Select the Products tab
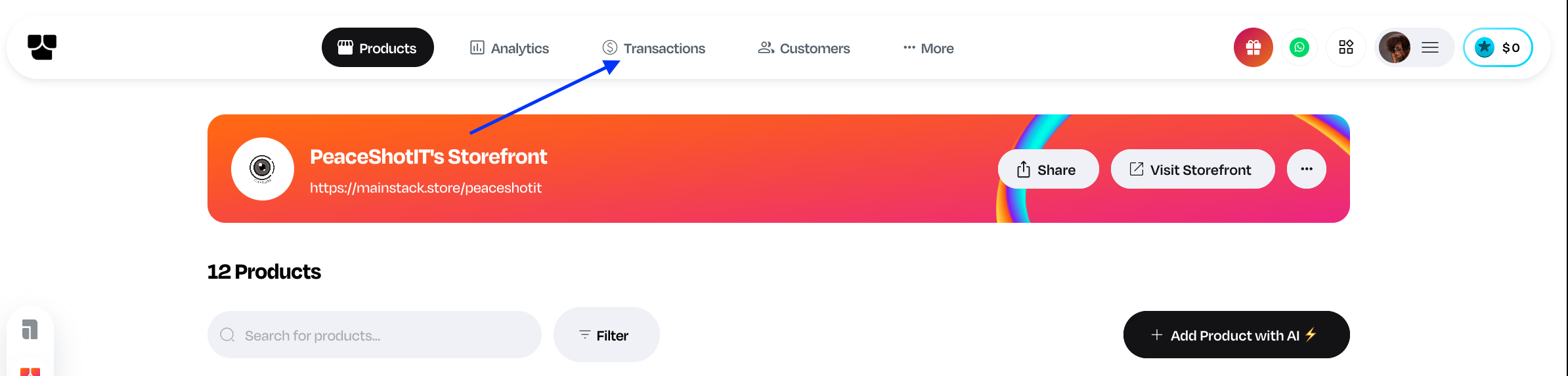 [x=378, y=48]
